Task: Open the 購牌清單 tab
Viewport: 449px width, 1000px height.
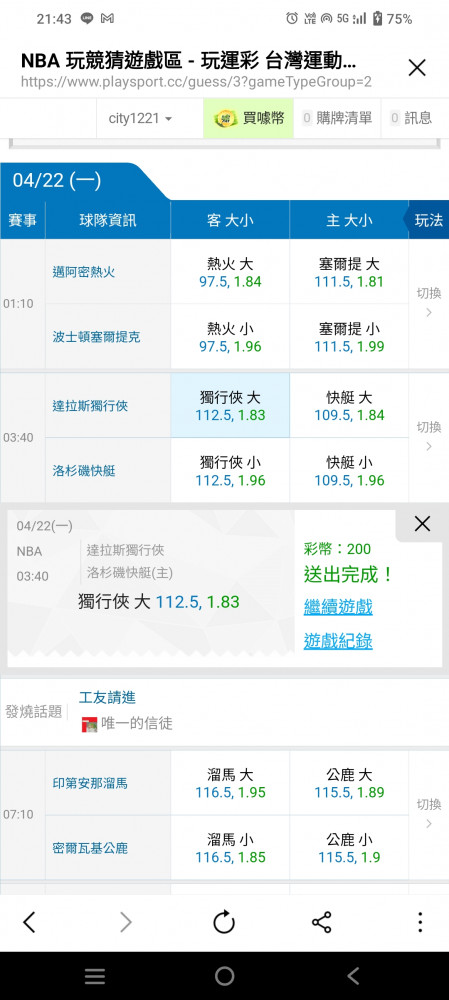Action: [337, 118]
